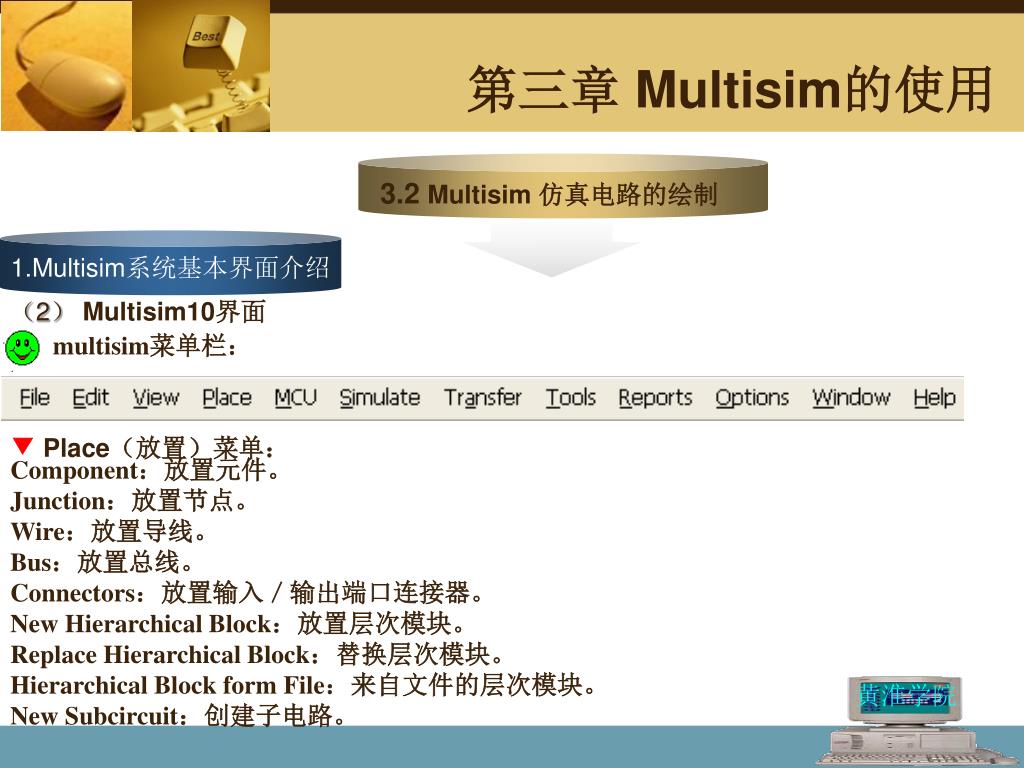Click the 1.Multisim系统基本界面介绍 blue banner
Screen dimensions: 1024x768
170,263
